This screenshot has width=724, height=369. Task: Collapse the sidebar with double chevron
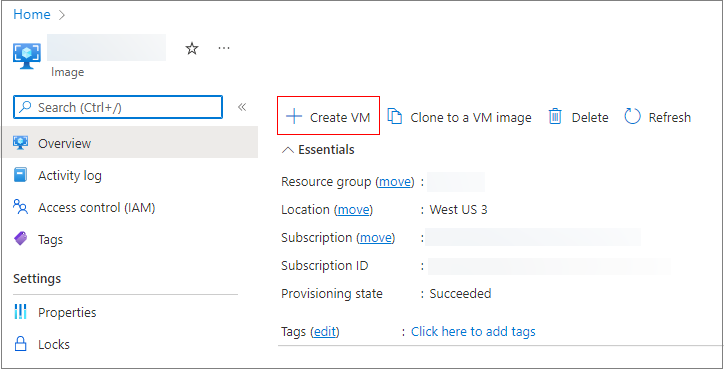coord(242,107)
